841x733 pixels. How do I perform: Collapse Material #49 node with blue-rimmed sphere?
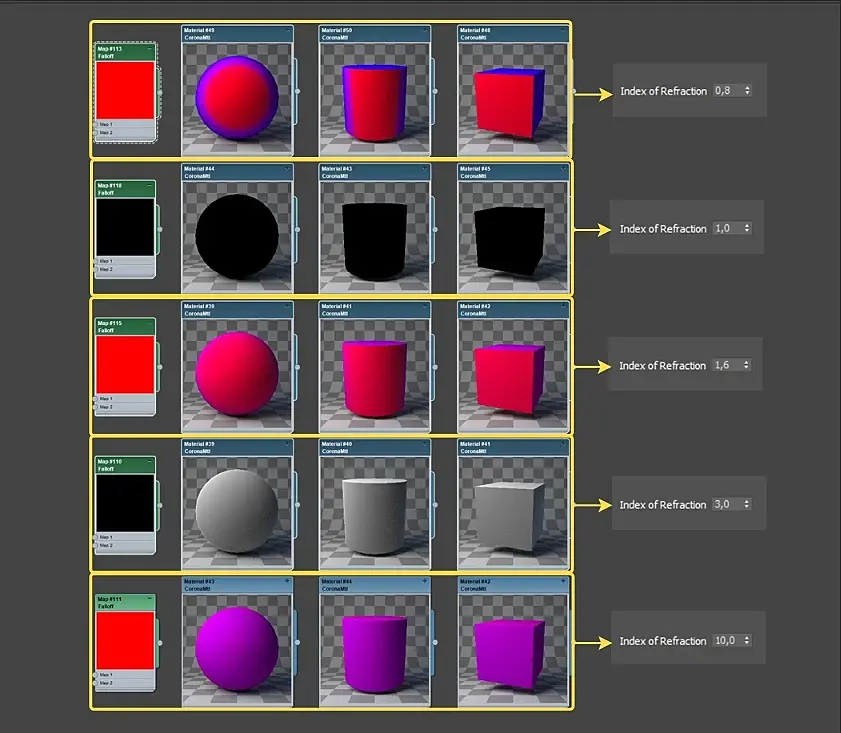287,31
